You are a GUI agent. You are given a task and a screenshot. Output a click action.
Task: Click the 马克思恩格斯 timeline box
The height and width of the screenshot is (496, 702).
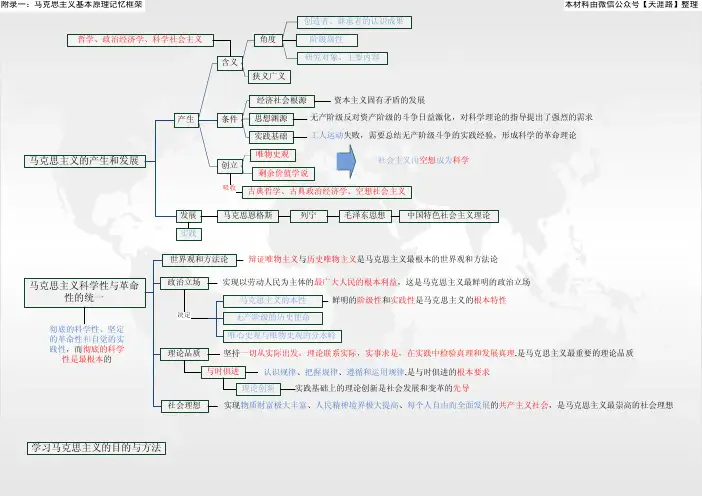tap(246, 215)
